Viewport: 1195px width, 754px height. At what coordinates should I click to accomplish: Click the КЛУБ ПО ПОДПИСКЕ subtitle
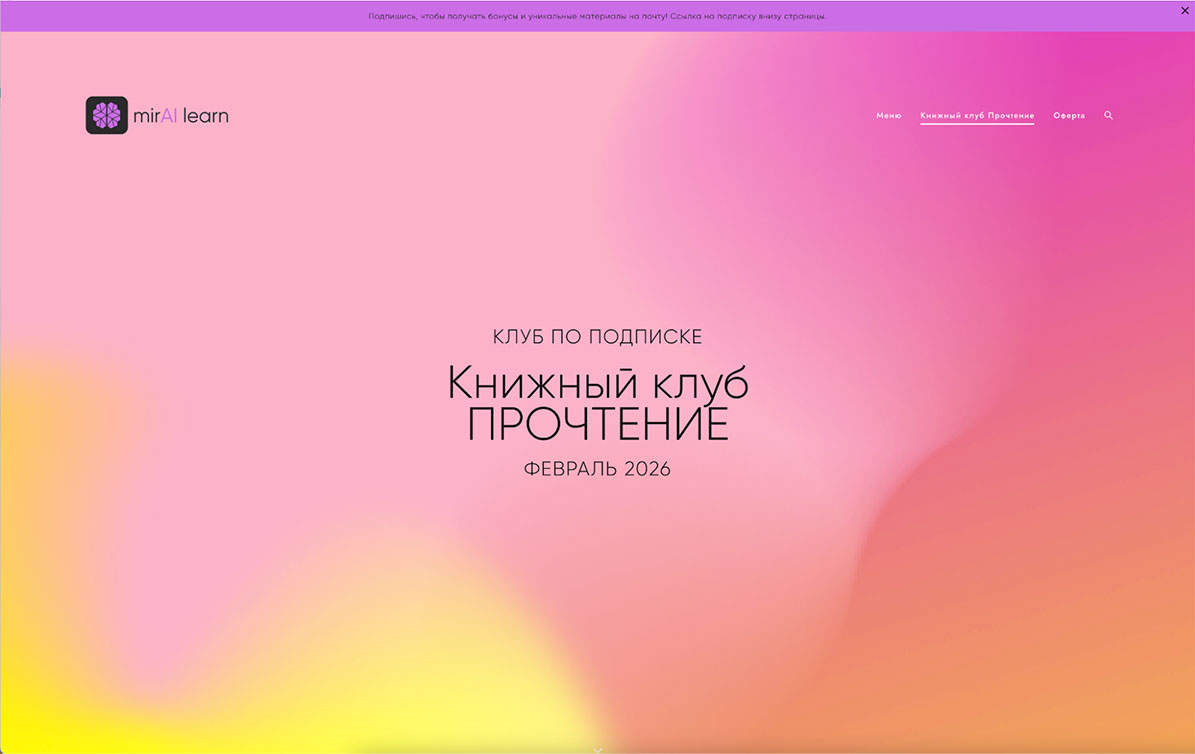[x=597, y=337]
